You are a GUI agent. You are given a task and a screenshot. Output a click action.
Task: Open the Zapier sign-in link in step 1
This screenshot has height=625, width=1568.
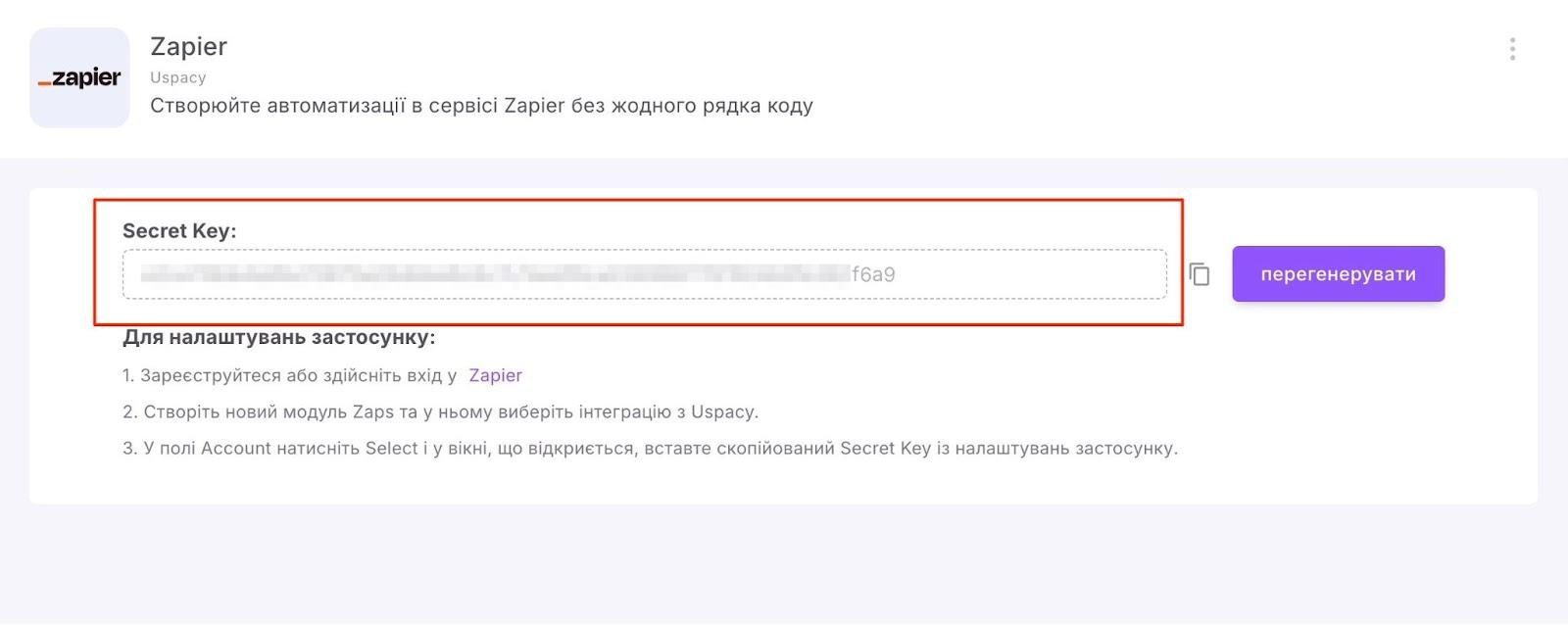(x=495, y=375)
